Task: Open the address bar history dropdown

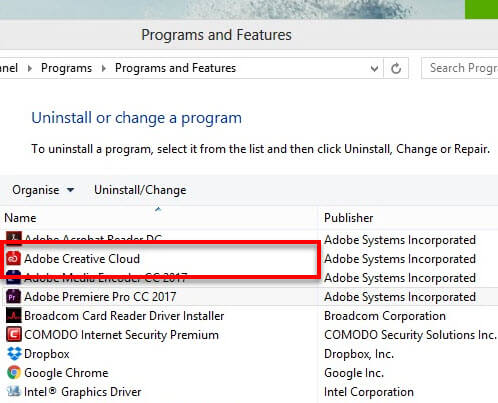Action: 374,69
